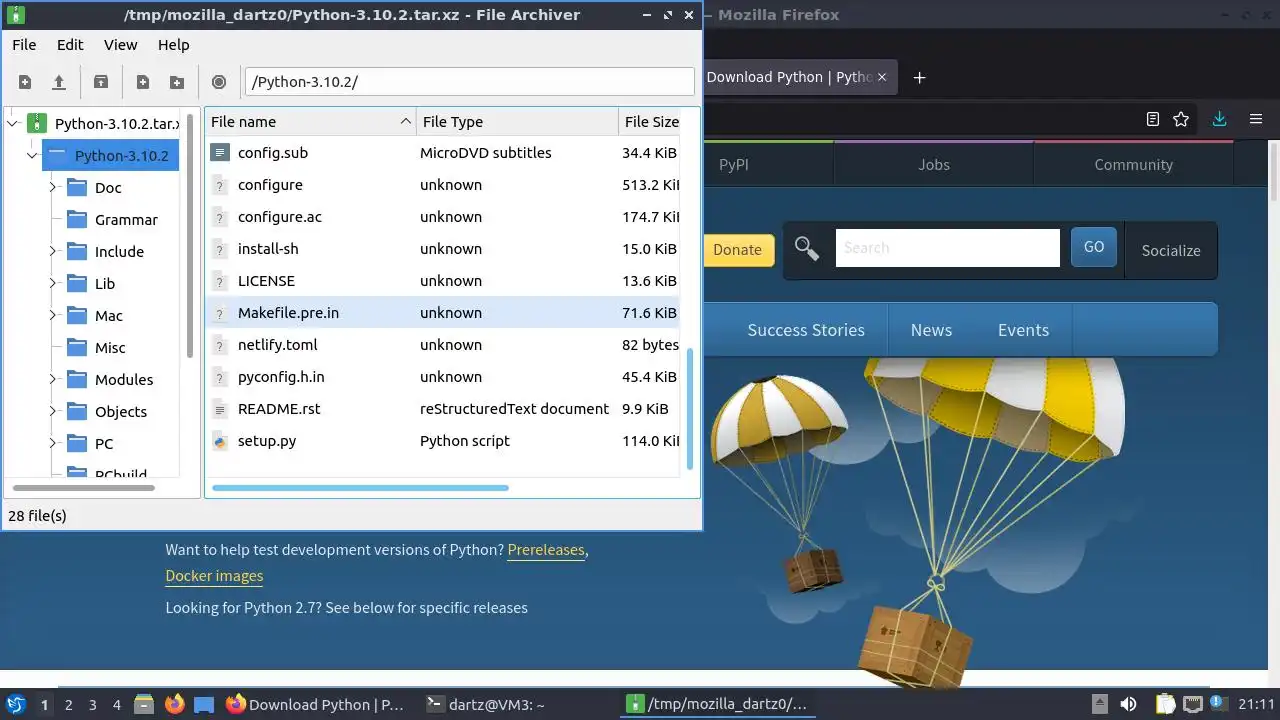Expand the Lib folder in the tree

[52, 284]
